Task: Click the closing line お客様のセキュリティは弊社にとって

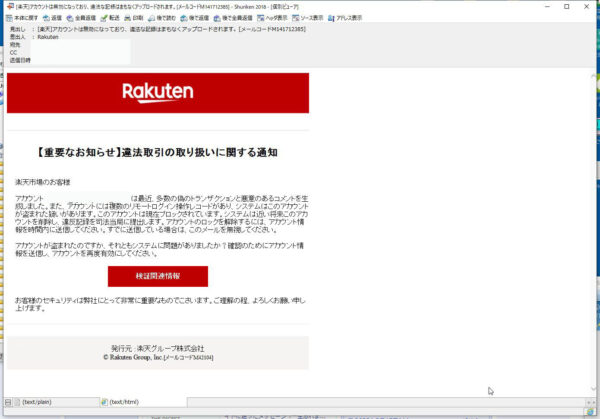Action: pos(160,304)
